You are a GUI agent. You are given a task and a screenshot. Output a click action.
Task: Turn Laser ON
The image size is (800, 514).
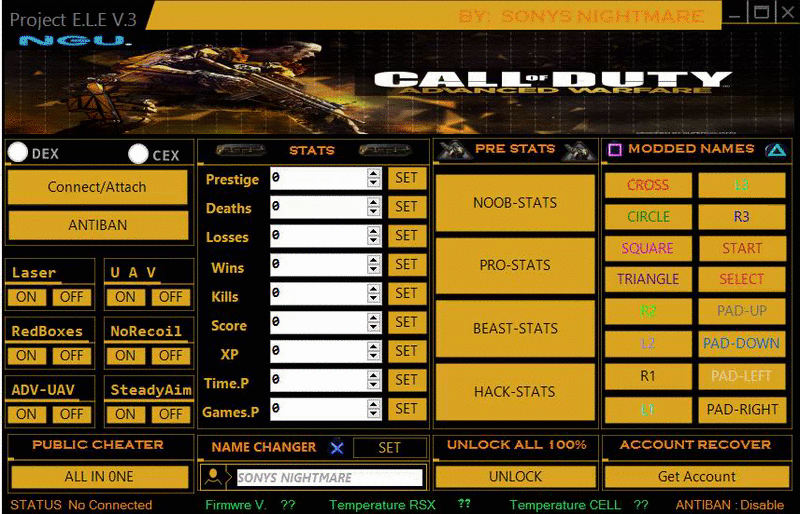point(27,297)
